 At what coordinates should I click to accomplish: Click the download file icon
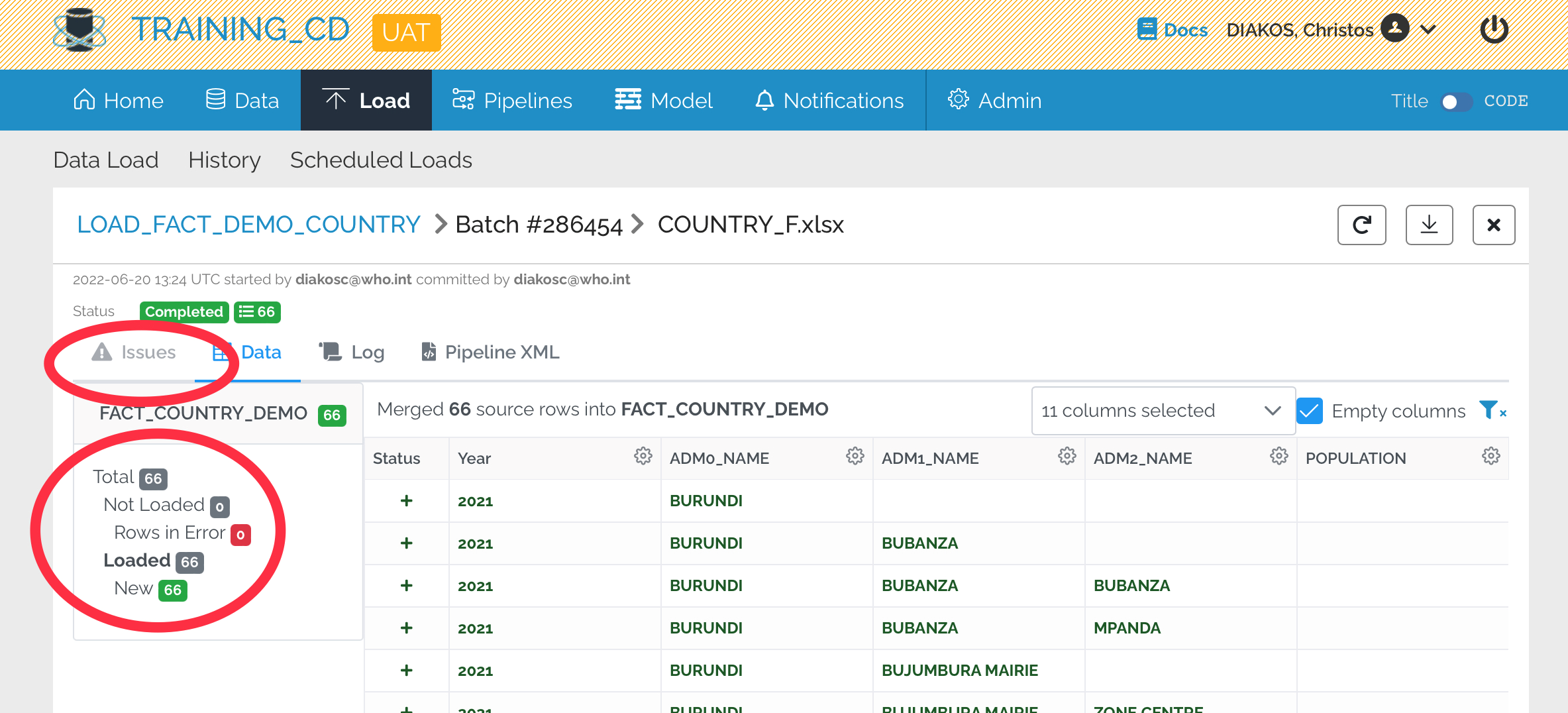pyautogui.click(x=1429, y=225)
